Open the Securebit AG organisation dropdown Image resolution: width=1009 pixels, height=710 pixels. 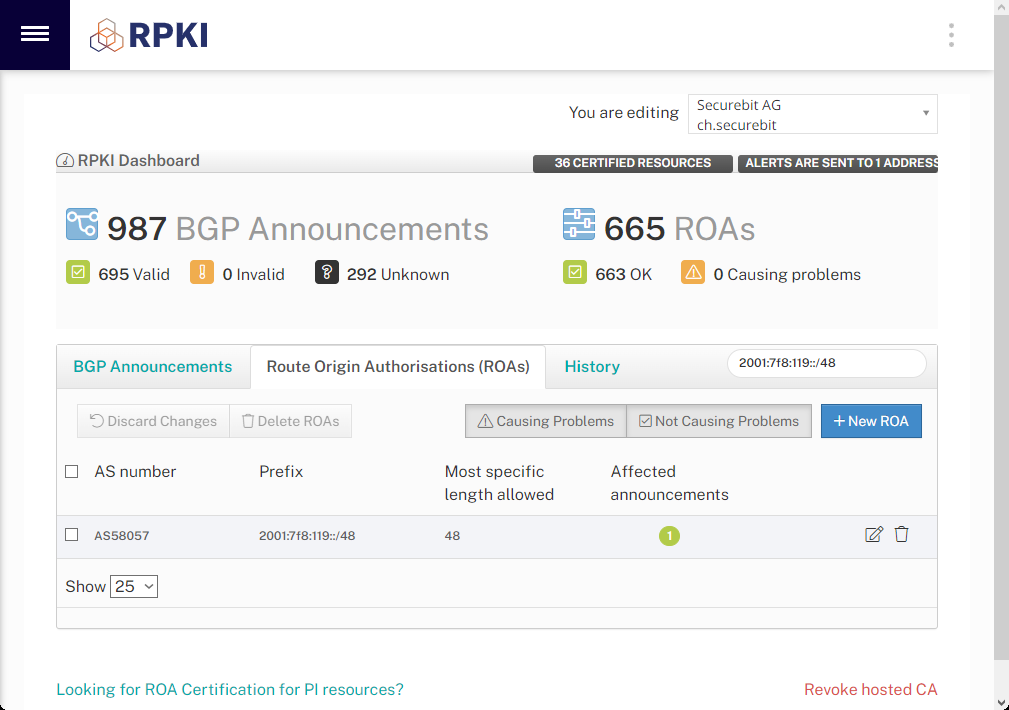[x=813, y=115]
